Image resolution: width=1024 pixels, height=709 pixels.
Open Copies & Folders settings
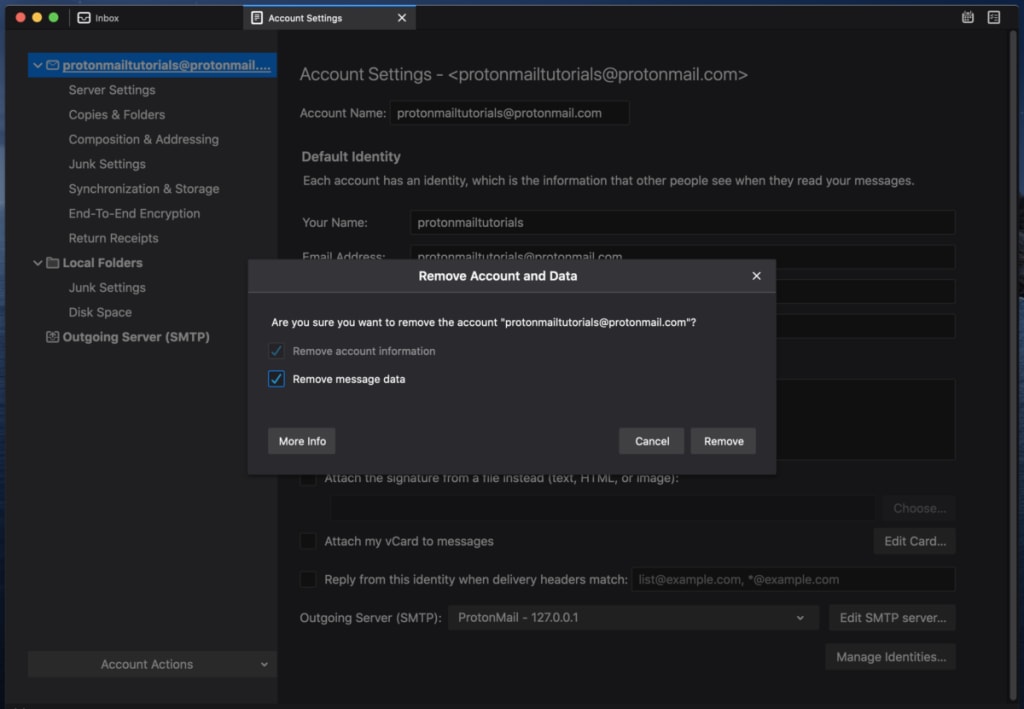(117, 115)
